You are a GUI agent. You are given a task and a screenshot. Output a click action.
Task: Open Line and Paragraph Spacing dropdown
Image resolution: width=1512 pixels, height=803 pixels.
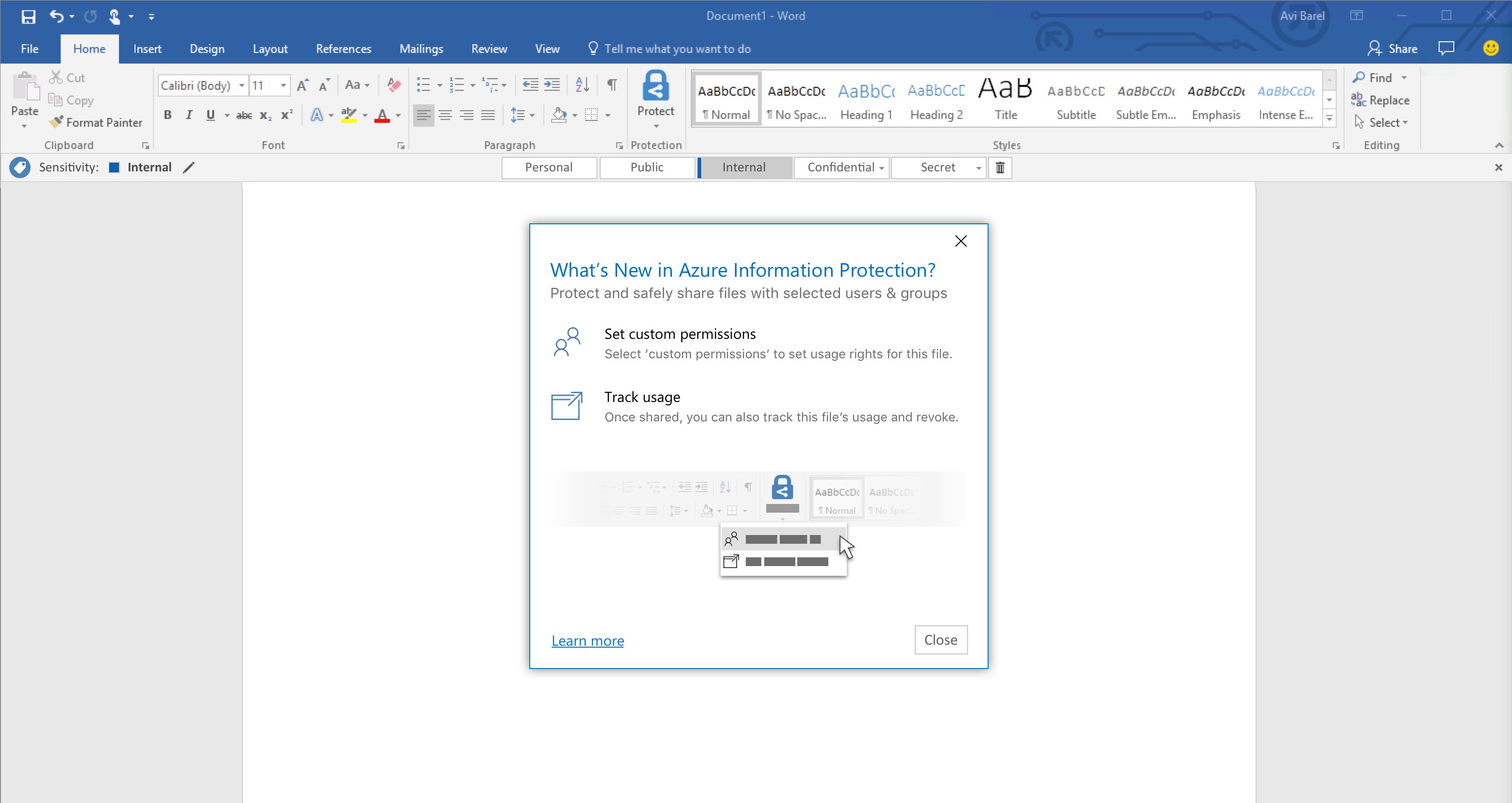(522, 115)
